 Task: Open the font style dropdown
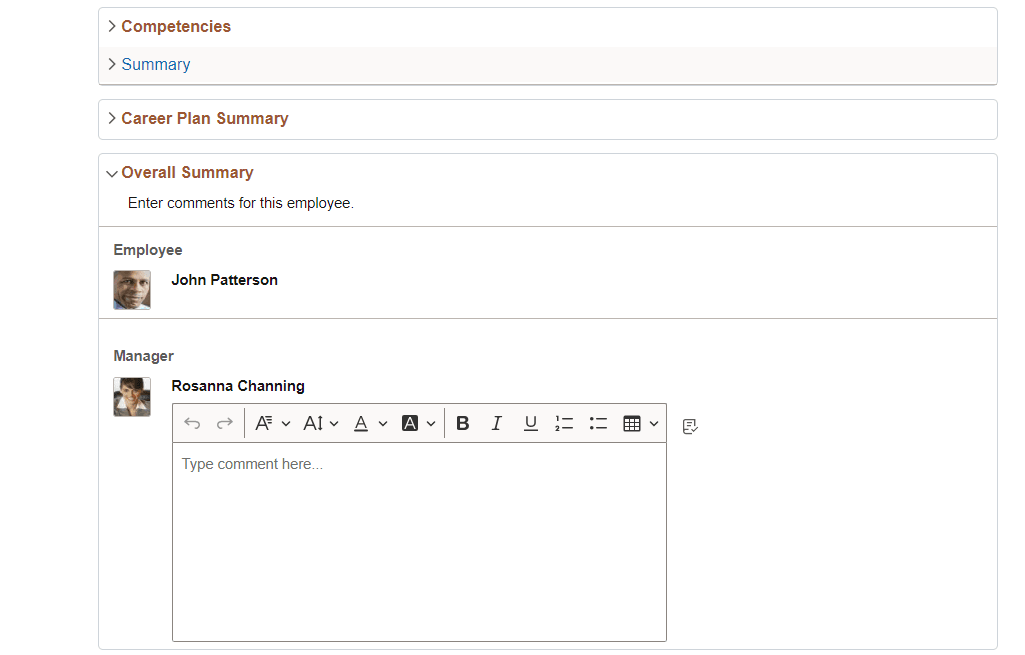click(270, 423)
